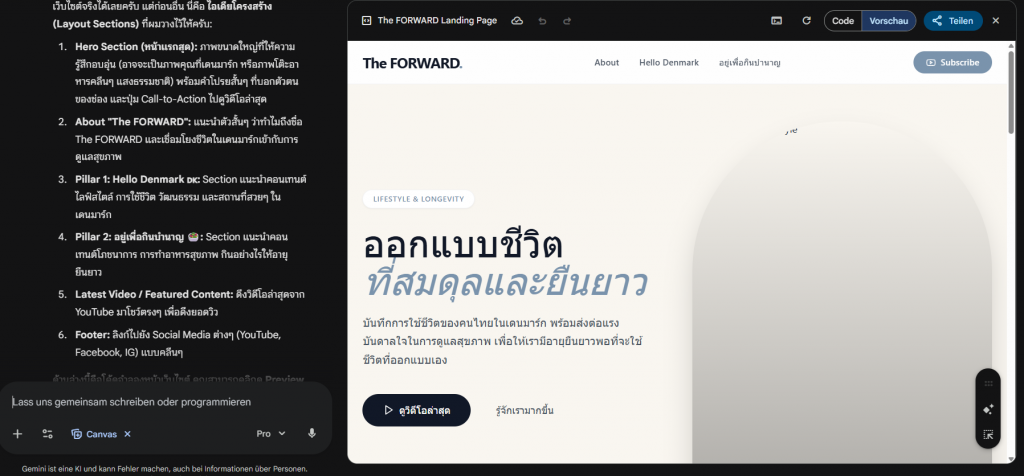Screen dimensions: 1024x476
Task: Click the Teilen share button
Action: click(953, 21)
